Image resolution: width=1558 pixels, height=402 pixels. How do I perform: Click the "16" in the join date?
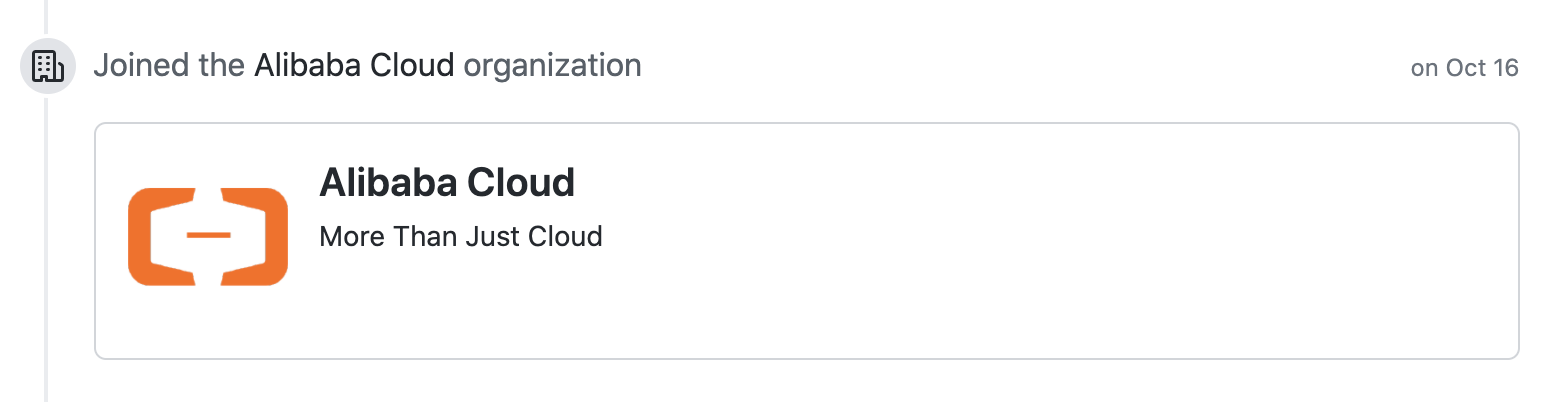click(1503, 68)
